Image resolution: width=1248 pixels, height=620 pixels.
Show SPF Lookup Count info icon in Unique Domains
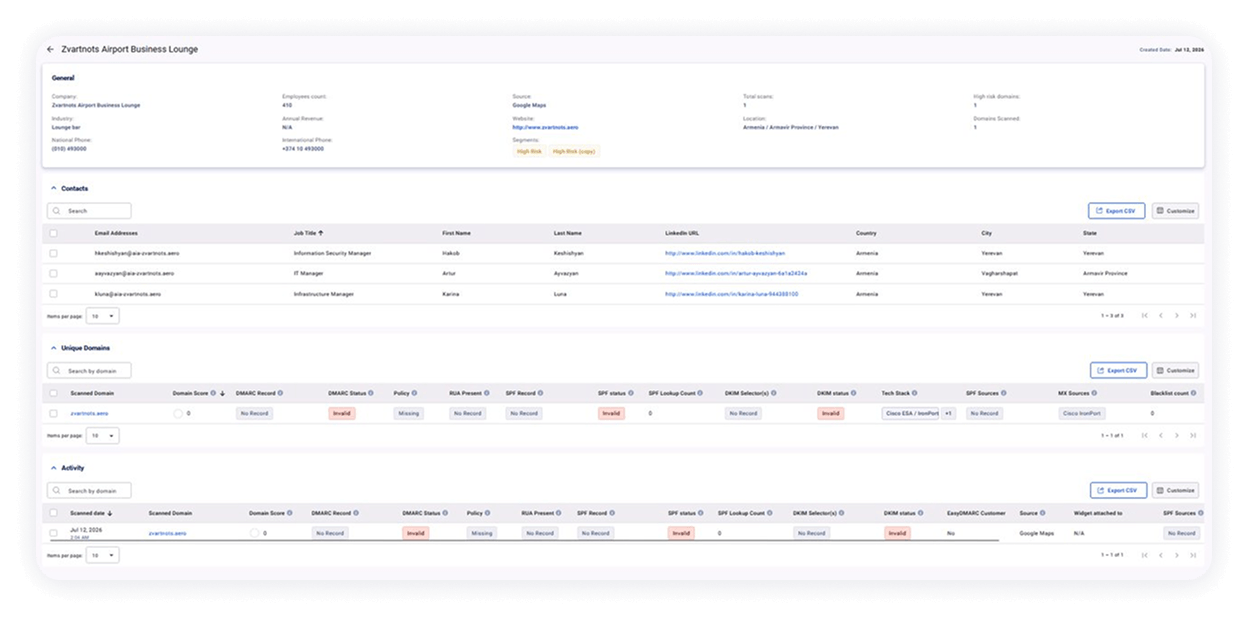point(699,393)
